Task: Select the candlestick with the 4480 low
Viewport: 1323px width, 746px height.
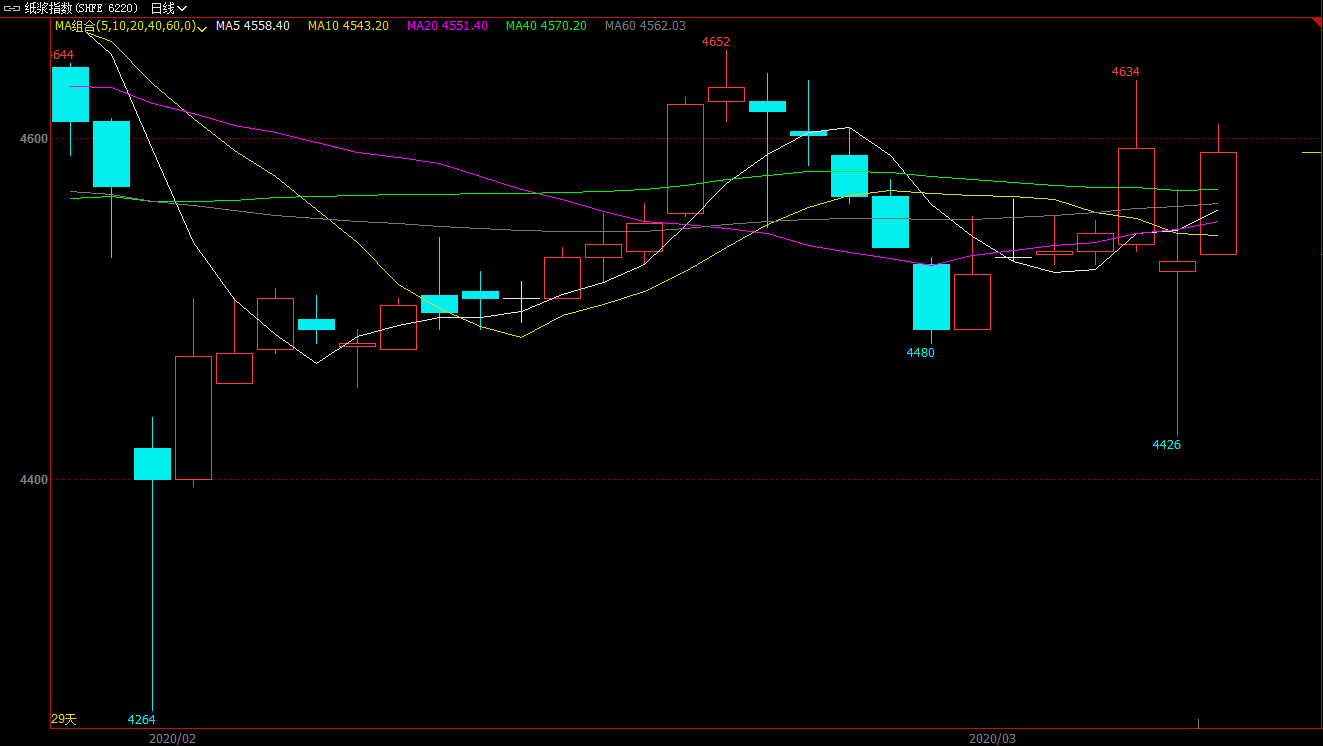Action: 931,297
